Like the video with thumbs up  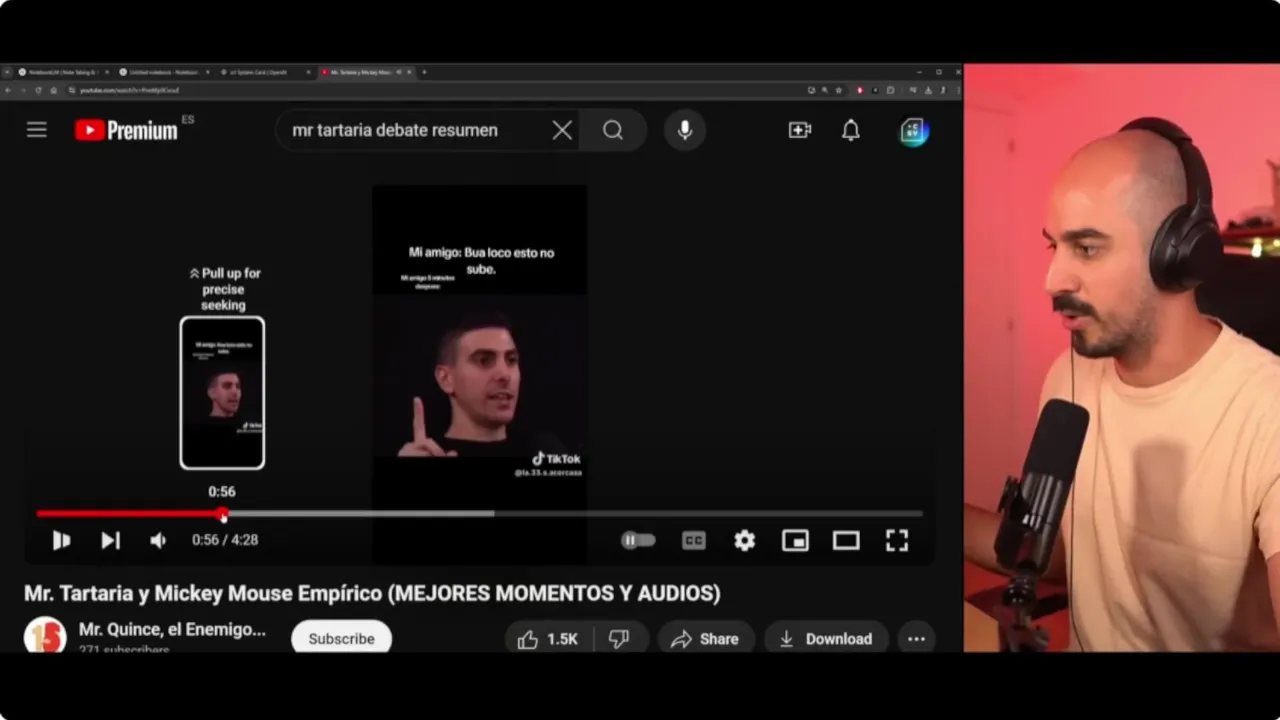point(548,639)
